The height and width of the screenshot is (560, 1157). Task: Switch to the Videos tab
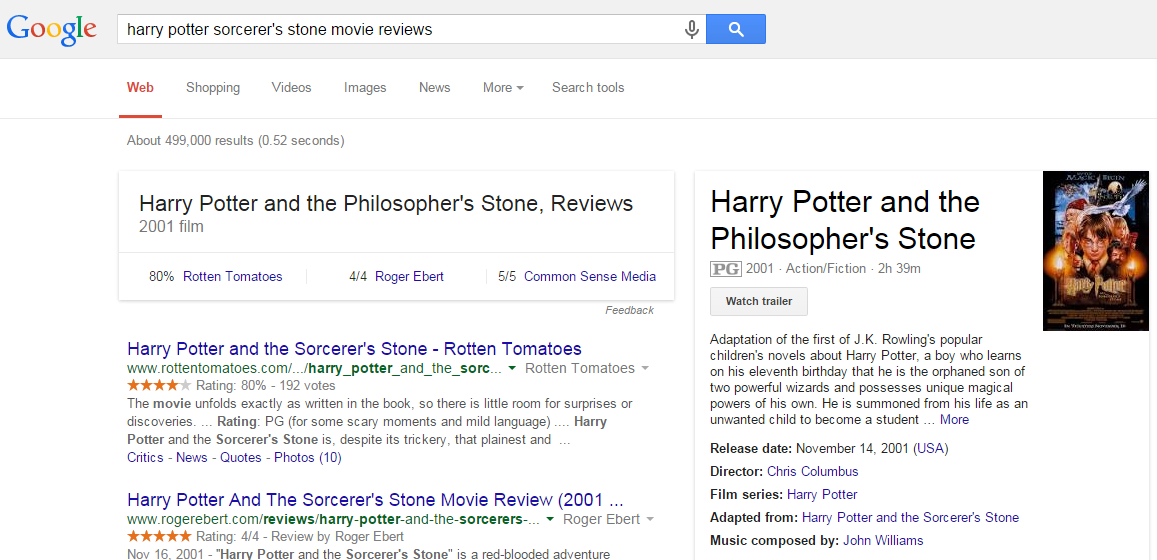[x=291, y=88]
